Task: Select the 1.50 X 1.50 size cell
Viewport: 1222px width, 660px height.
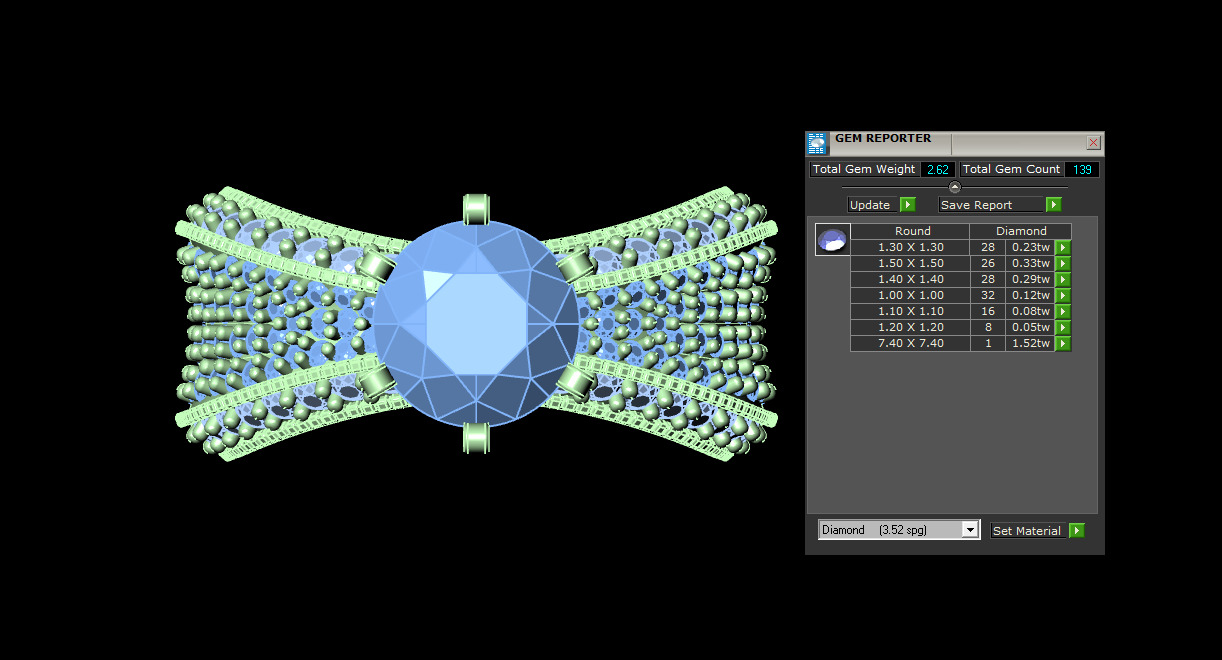Action: coord(910,264)
